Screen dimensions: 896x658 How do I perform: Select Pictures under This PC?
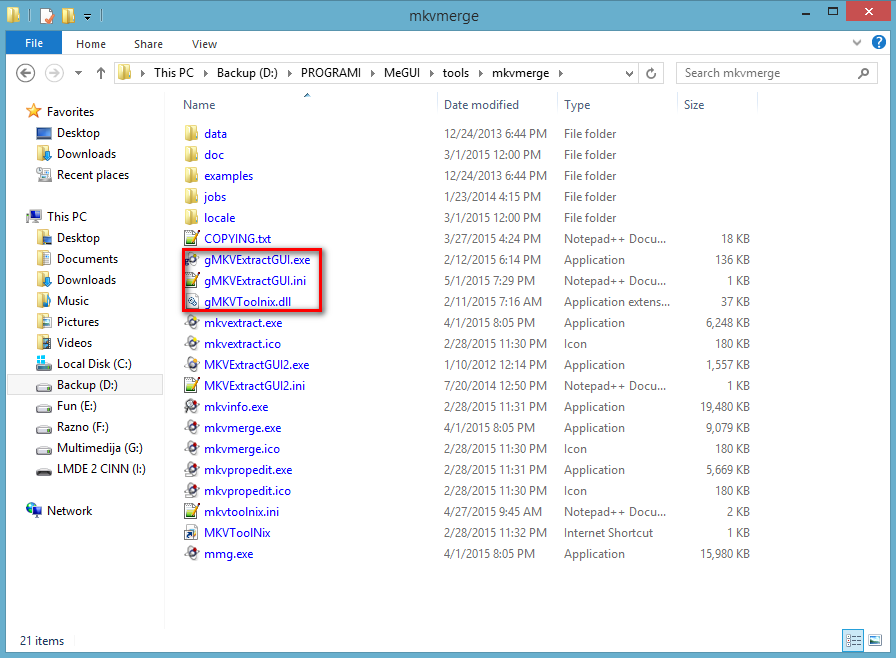click(x=78, y=322)
